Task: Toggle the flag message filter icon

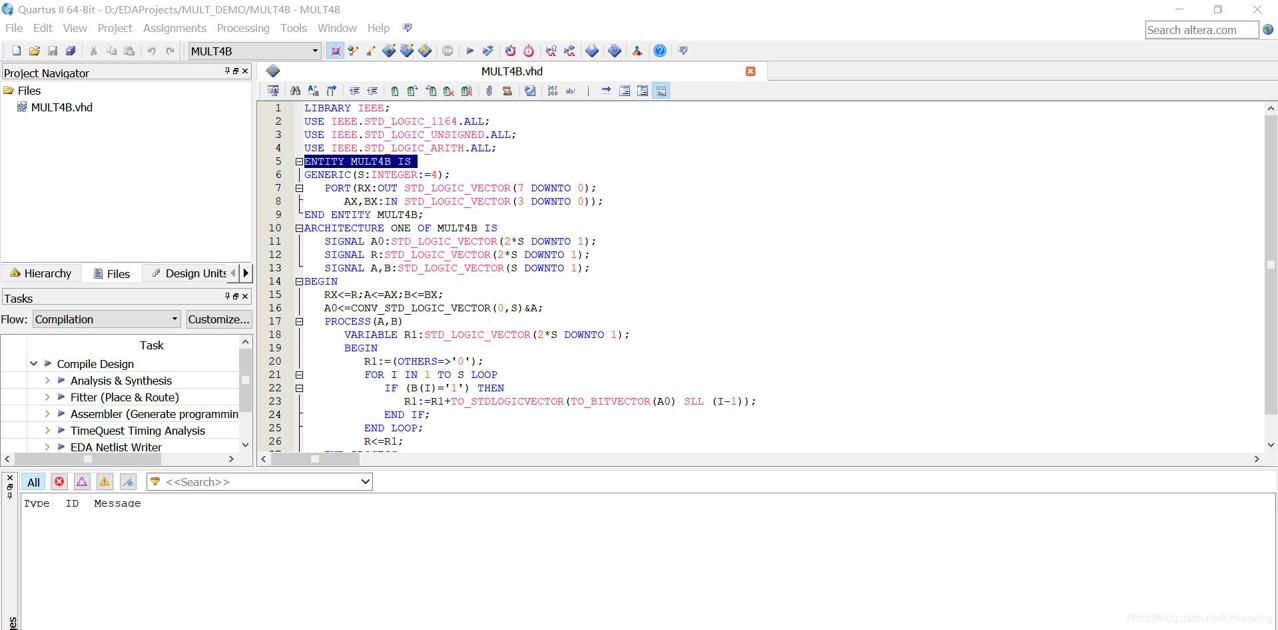Action: [128, 482]
